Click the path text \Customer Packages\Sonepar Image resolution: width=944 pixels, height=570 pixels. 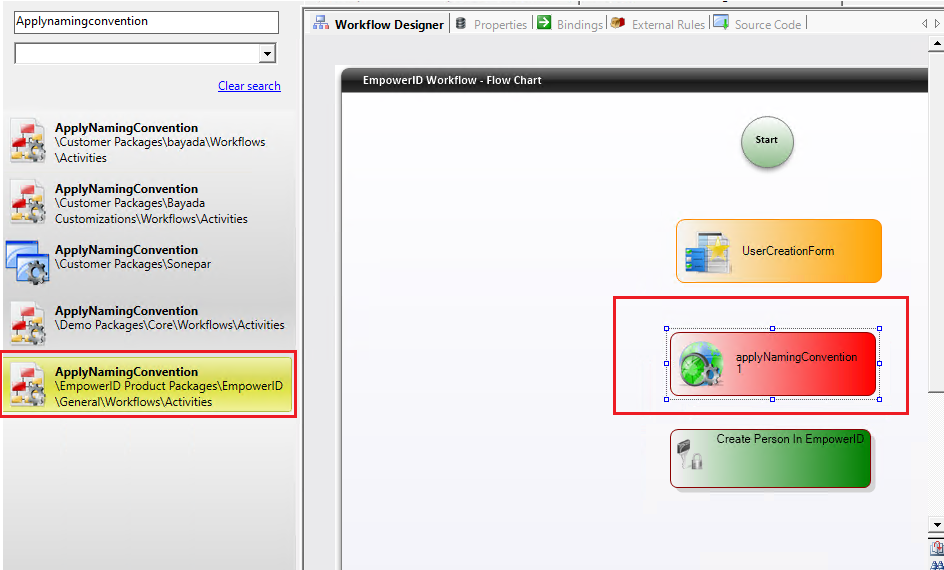pos(133,264)
